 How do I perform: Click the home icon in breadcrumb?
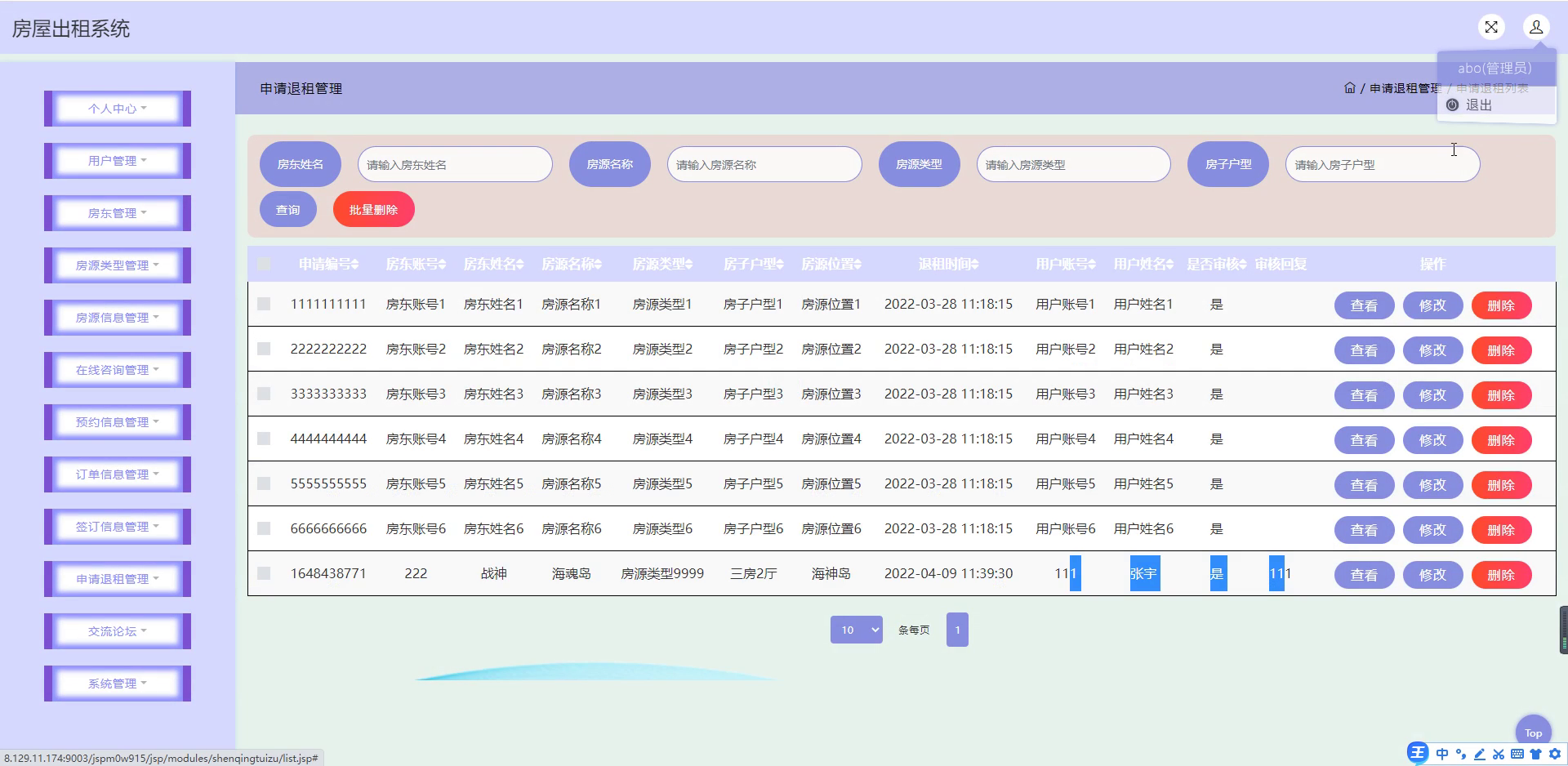pos(1350,88)
